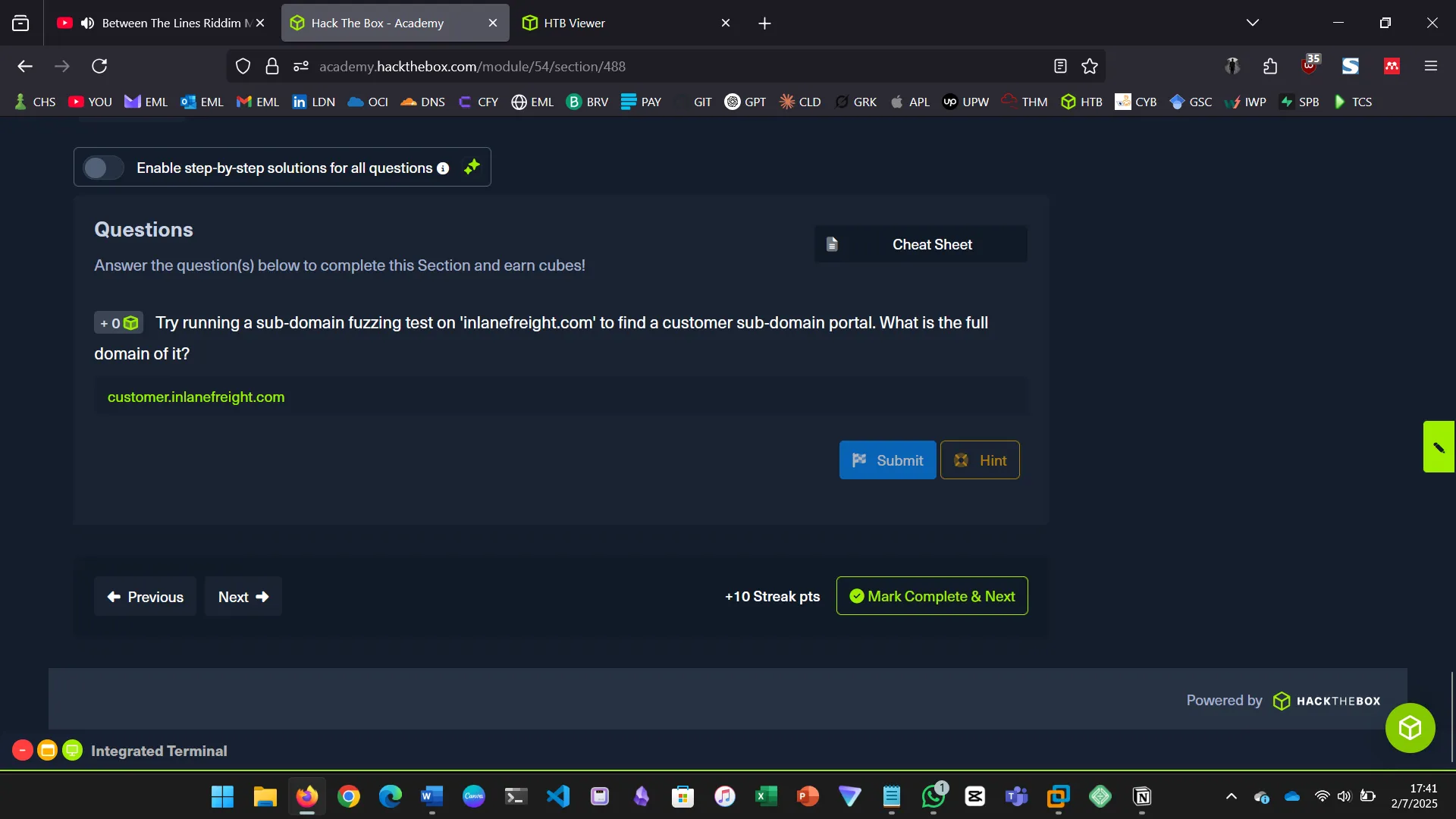1456x819 pixels.
Task: Switch to the HTB Viewer tab
Action: coord(607,23)
